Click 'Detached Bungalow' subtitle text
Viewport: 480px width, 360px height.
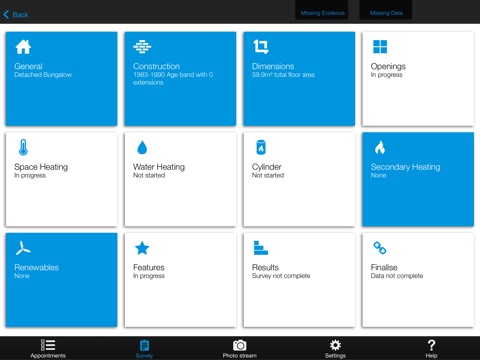click(x=43, y=75)
